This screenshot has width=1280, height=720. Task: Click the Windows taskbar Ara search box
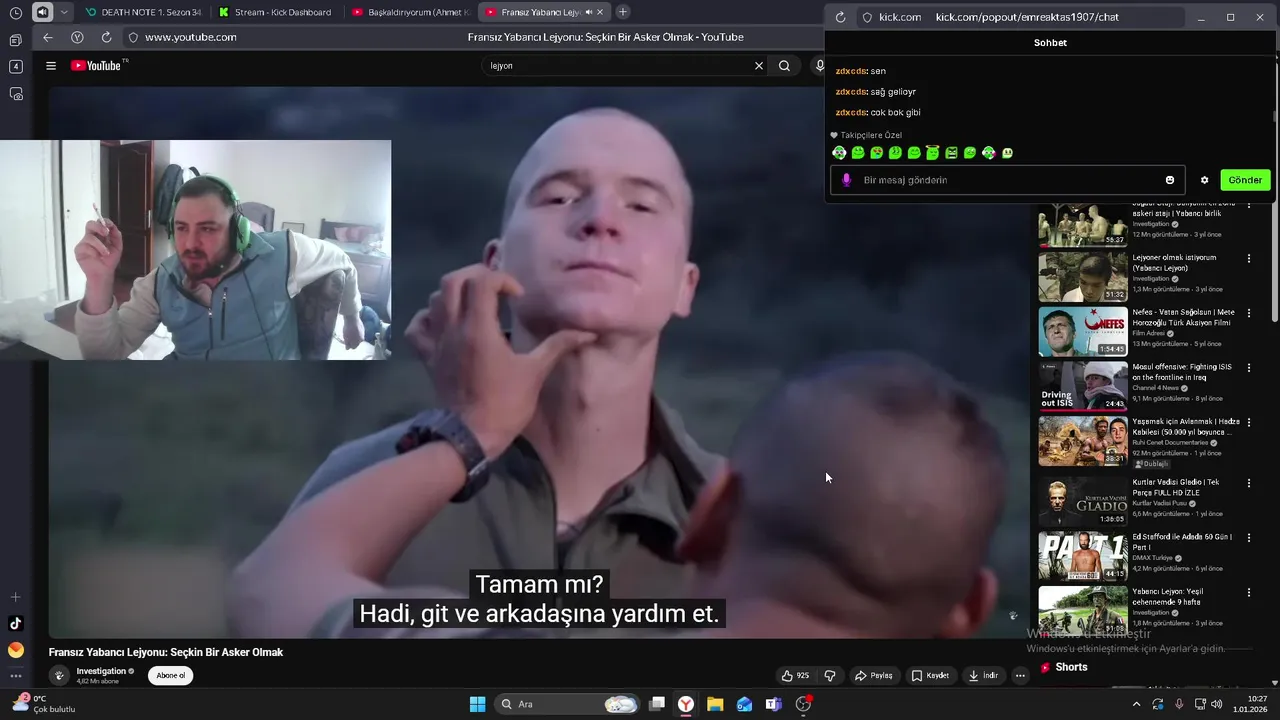click(567, 704)
